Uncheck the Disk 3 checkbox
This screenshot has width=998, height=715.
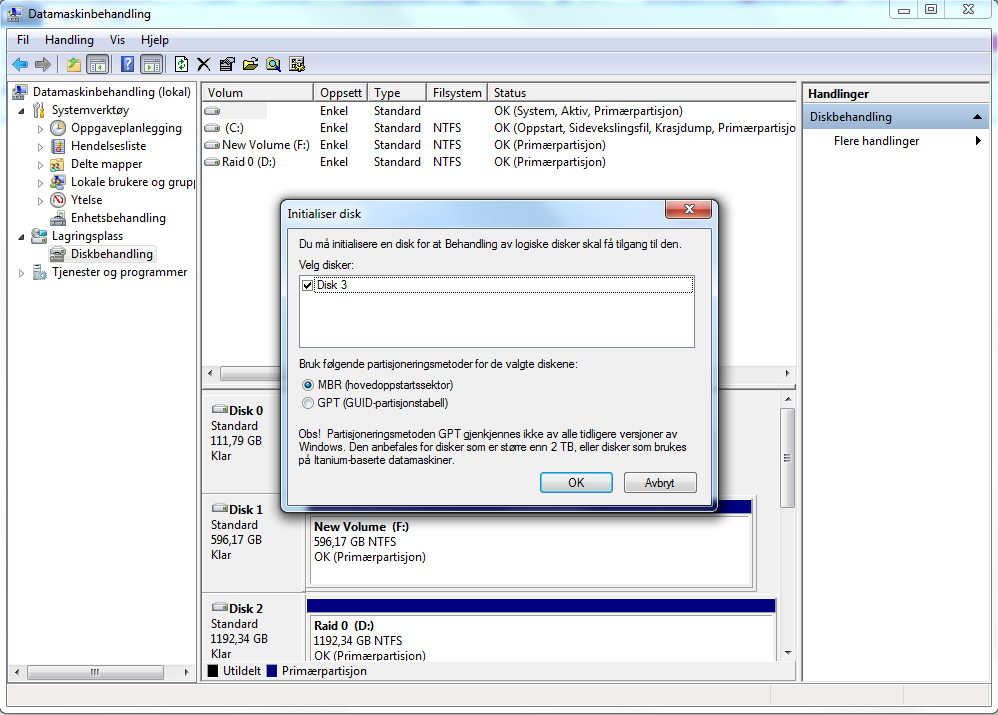point(307,285)
